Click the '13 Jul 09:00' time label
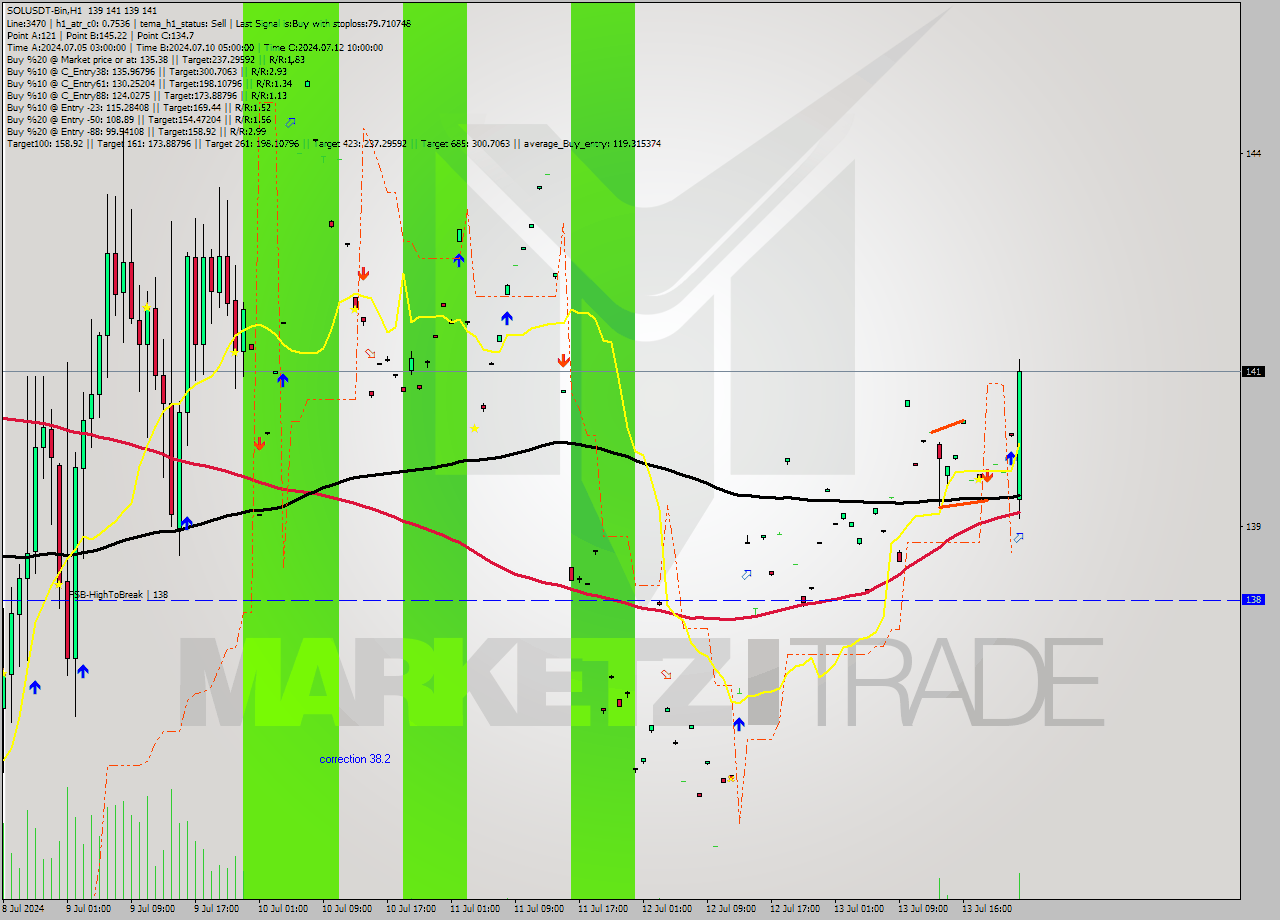The width and height of the screenshot is (1280, 920). point(922,909)
